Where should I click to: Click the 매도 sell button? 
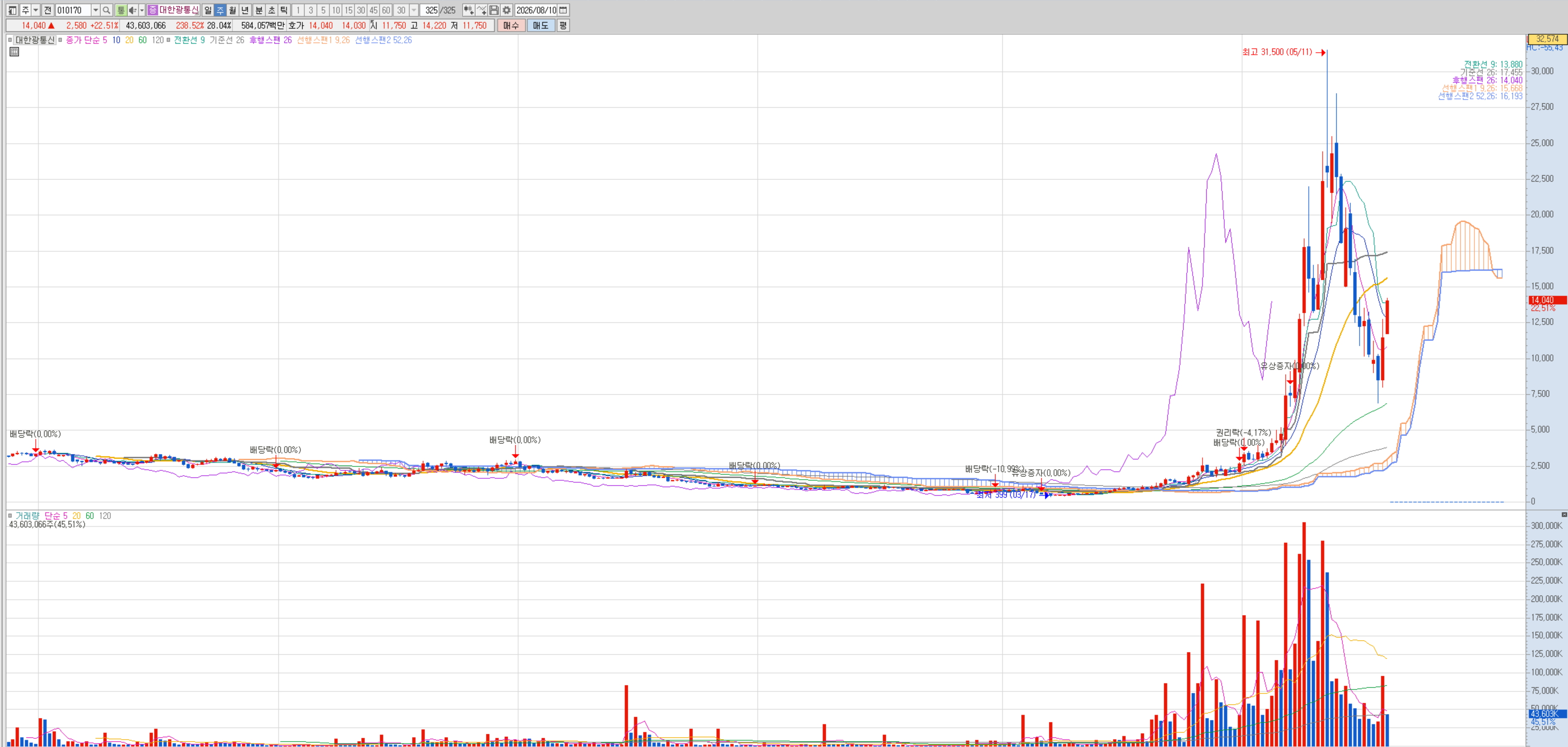pos(541,26)
